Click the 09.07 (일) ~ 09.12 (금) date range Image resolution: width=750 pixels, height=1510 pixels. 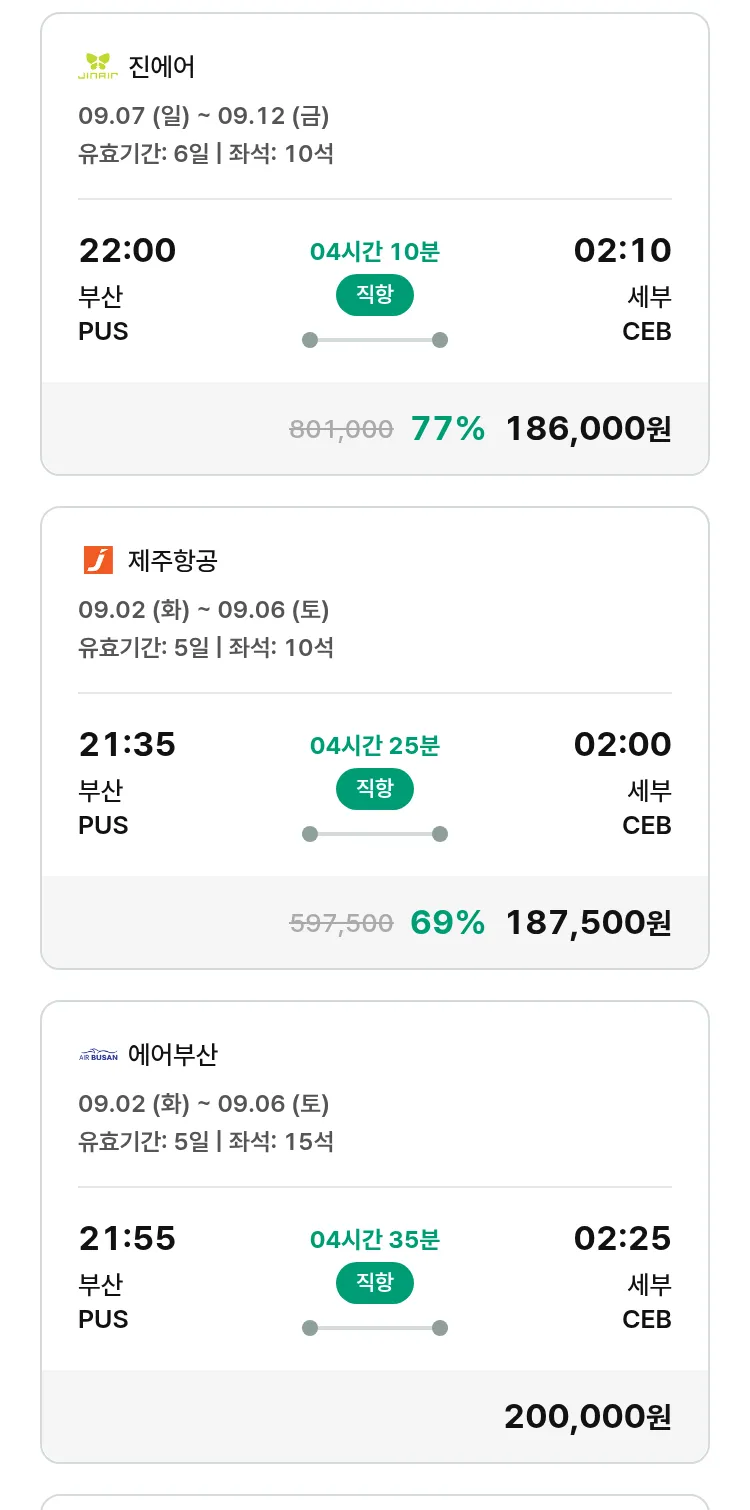[204, 116]
